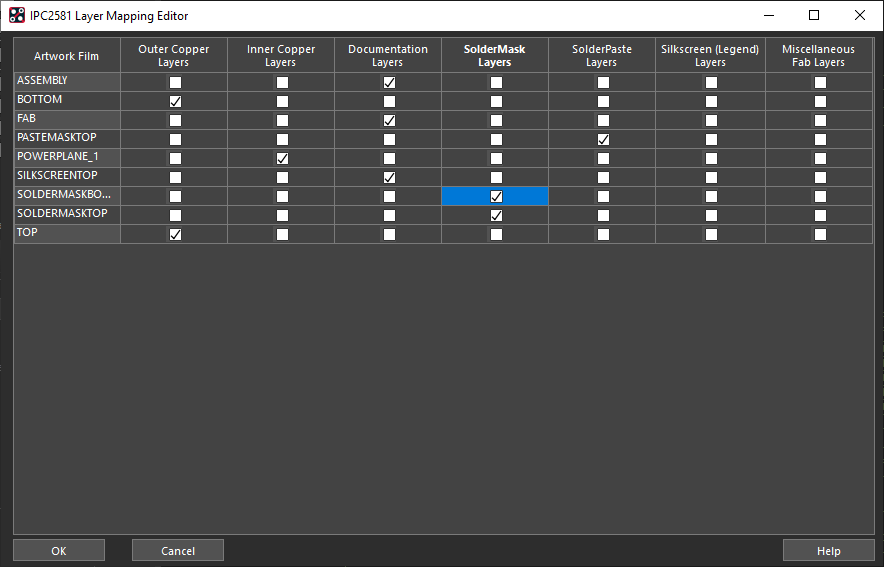Uncheck SOLDERMASKBO... in SolderMask Layers

496,196
